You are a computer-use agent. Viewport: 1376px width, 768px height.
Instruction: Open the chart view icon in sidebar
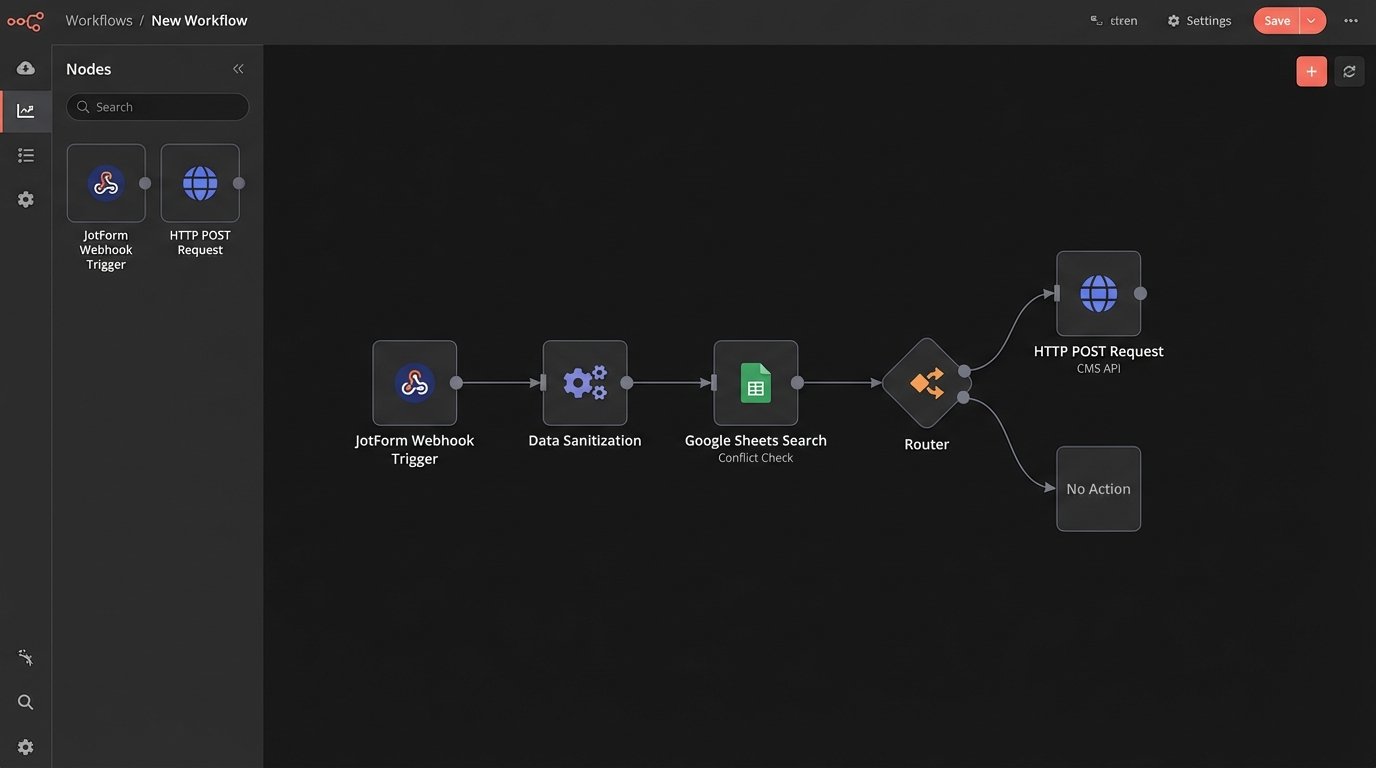(x=26, y=111)
